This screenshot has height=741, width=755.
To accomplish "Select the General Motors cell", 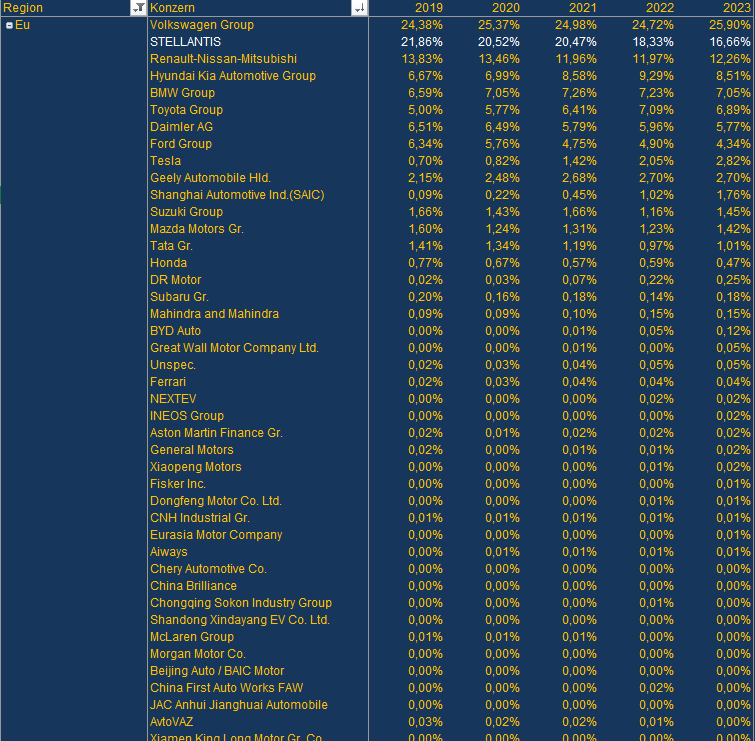I will (192, 450).
